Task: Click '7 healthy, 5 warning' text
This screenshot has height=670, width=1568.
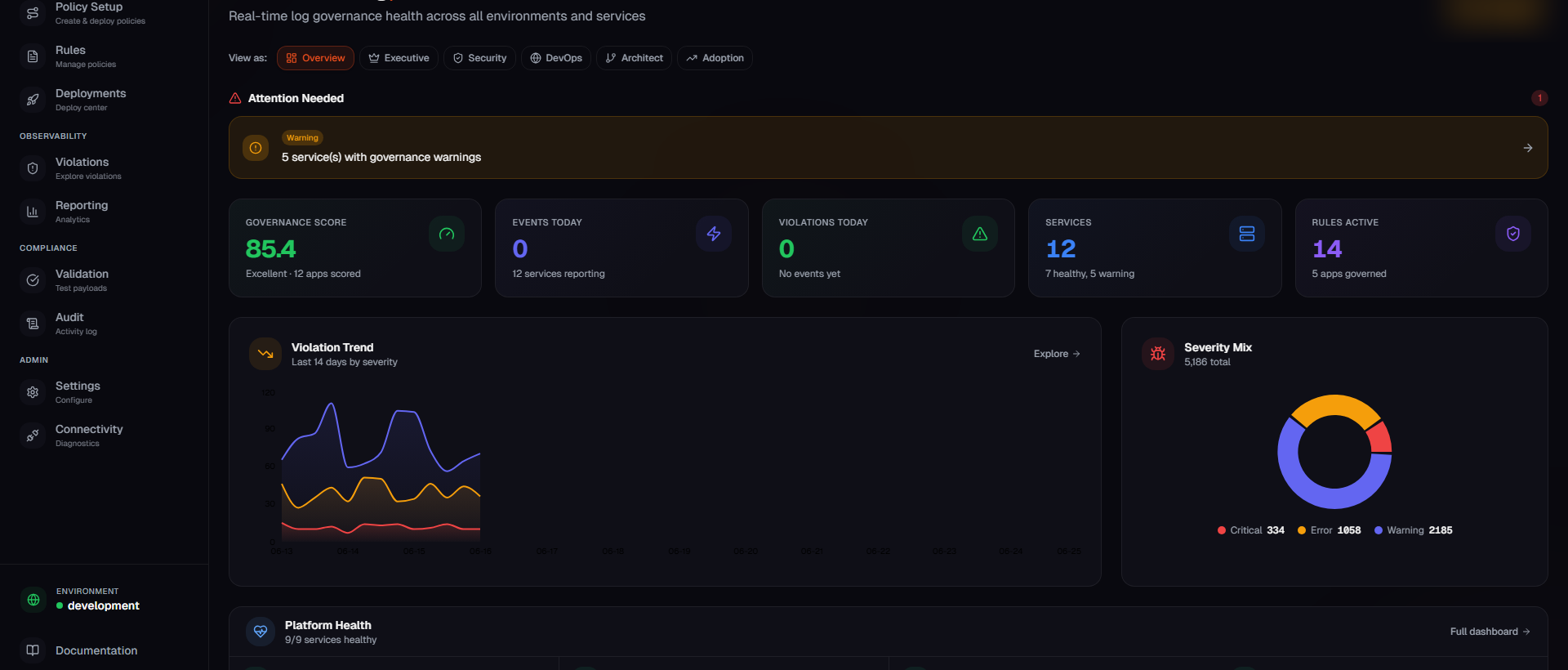Action: click(1089, 274)
